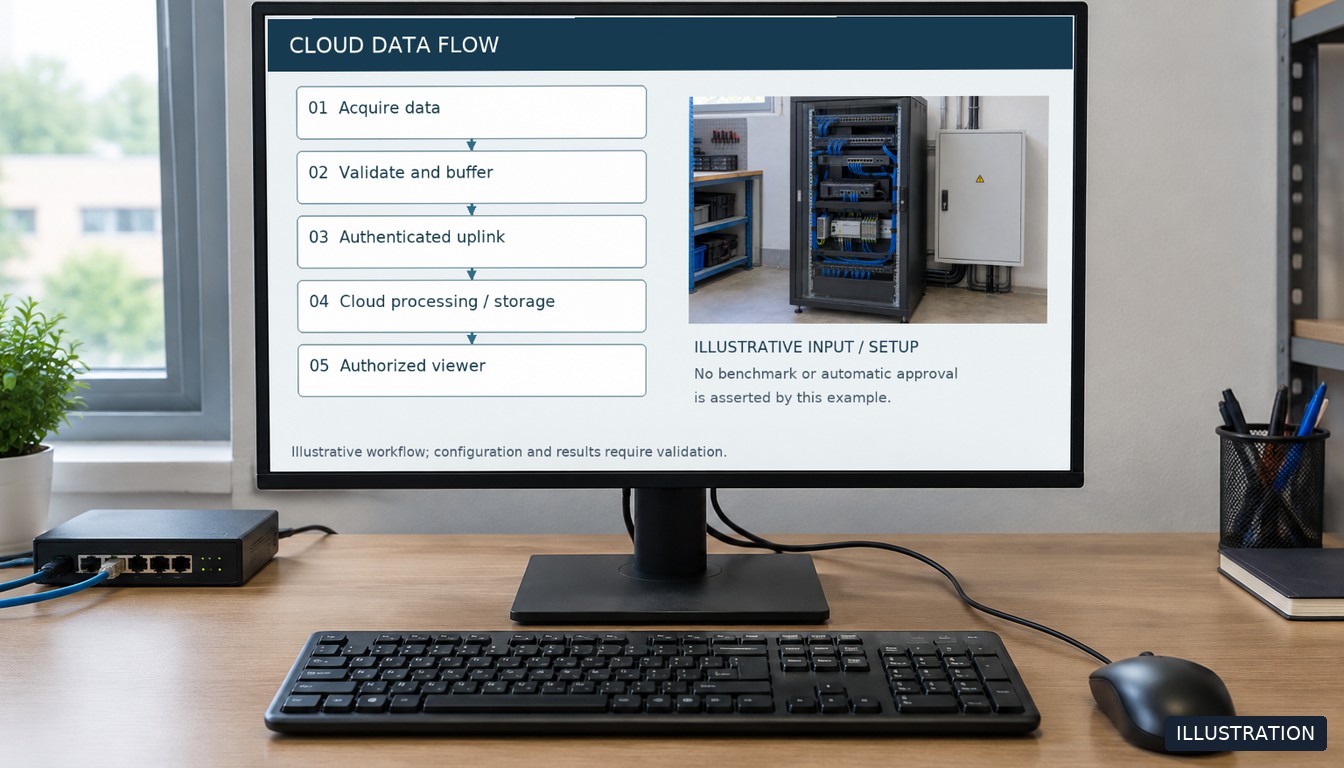Viewport: 1344px width, 768px height.
Task: Click the "is asserted by this example." line
Action: (792, 397)
